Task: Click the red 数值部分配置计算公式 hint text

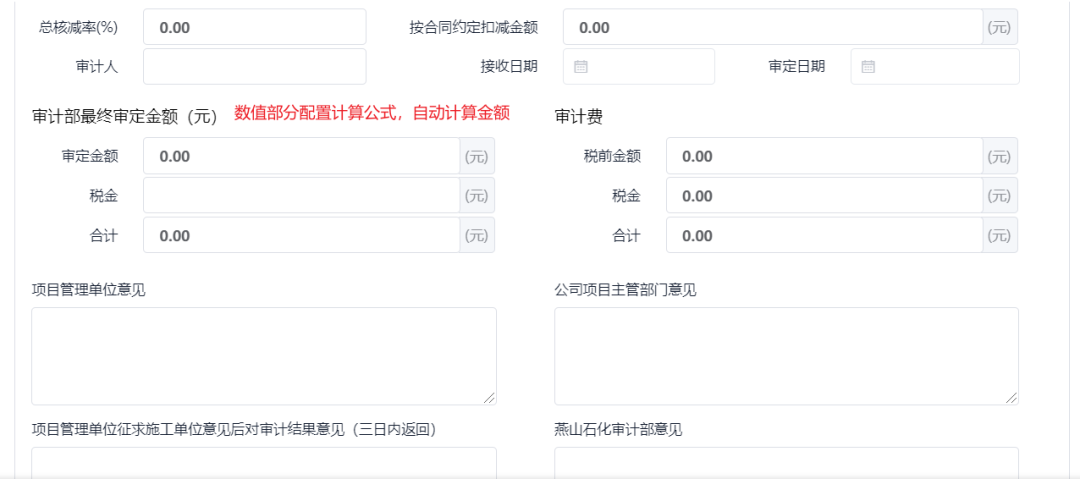Action: [372, 114]
